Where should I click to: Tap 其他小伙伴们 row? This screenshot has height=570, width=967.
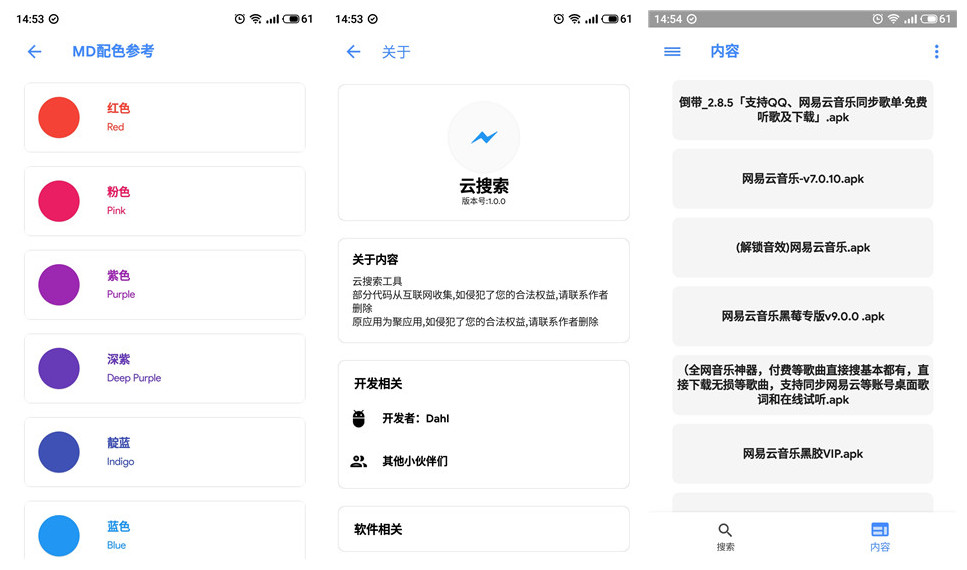click(x=484, y=461)
